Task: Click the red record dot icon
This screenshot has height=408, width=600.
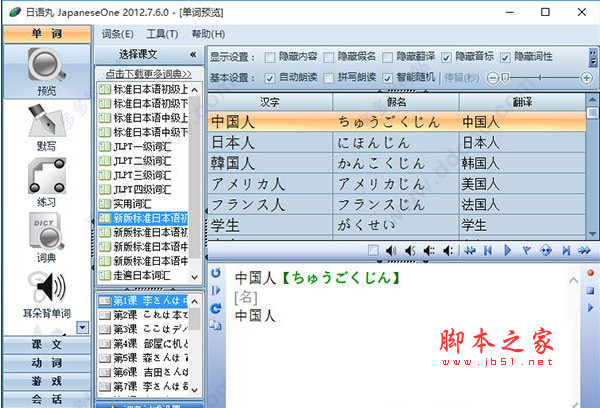Action: click(x=590, y=273)
